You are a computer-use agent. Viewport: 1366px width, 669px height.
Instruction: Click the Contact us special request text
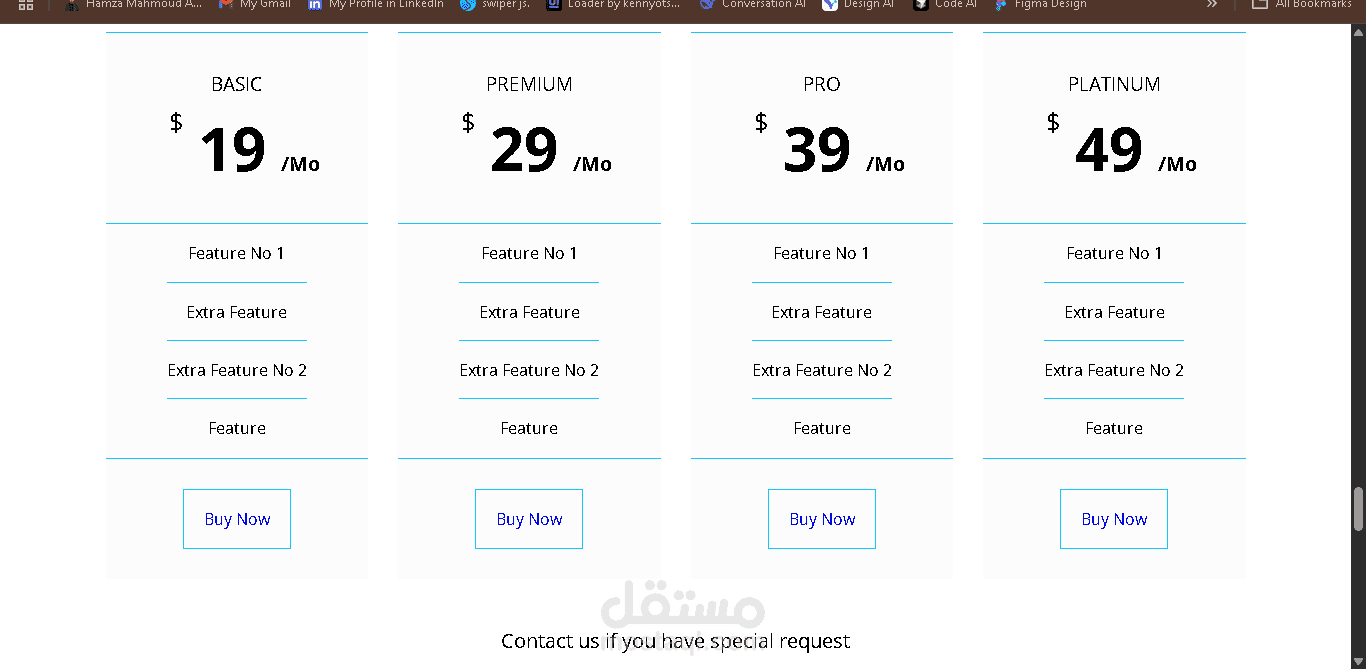coord(676,641)
